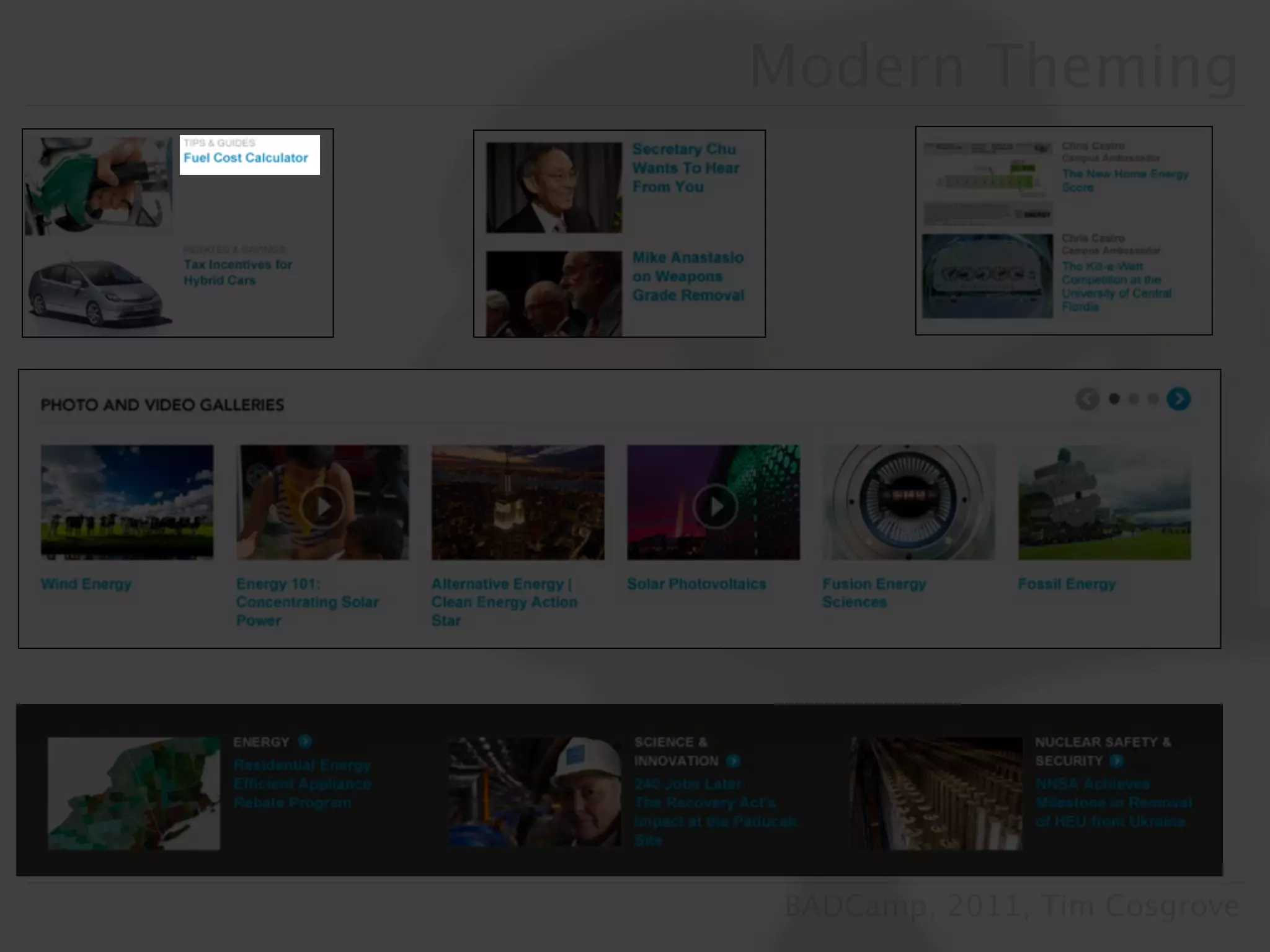Click the arrow icon beside ENERGY heading
Viewport: 1270px width, 952px height.
(304, 741)
